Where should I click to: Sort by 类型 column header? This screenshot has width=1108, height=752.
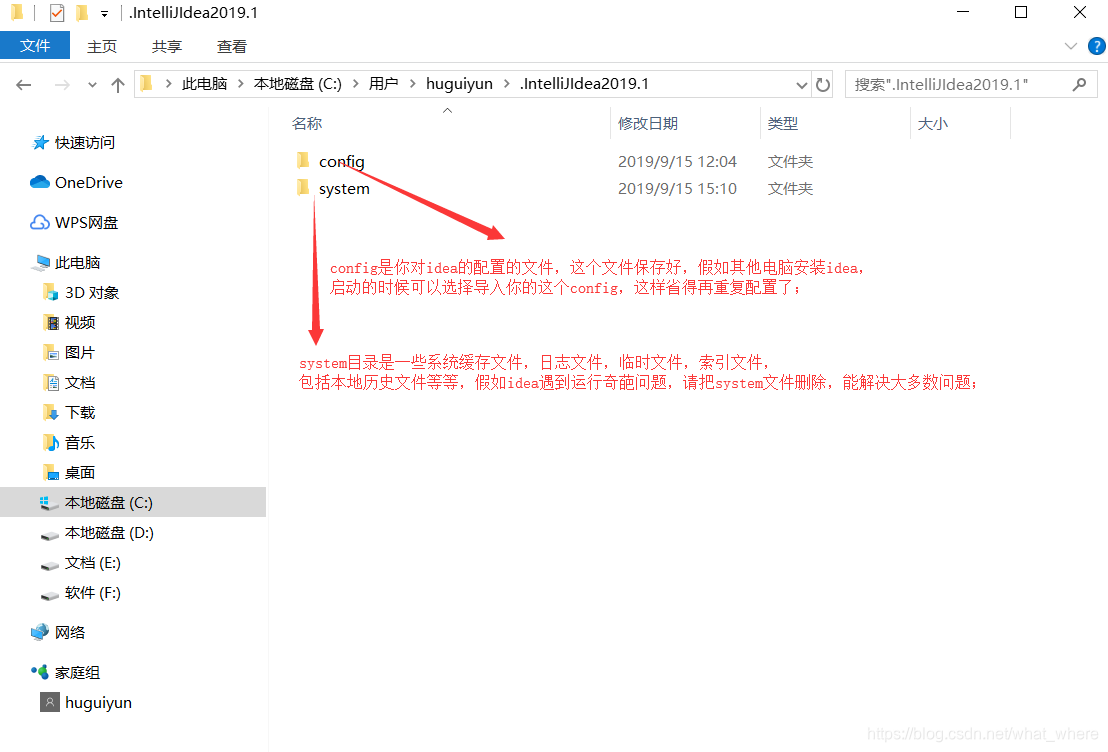click(x=783, y=124)
